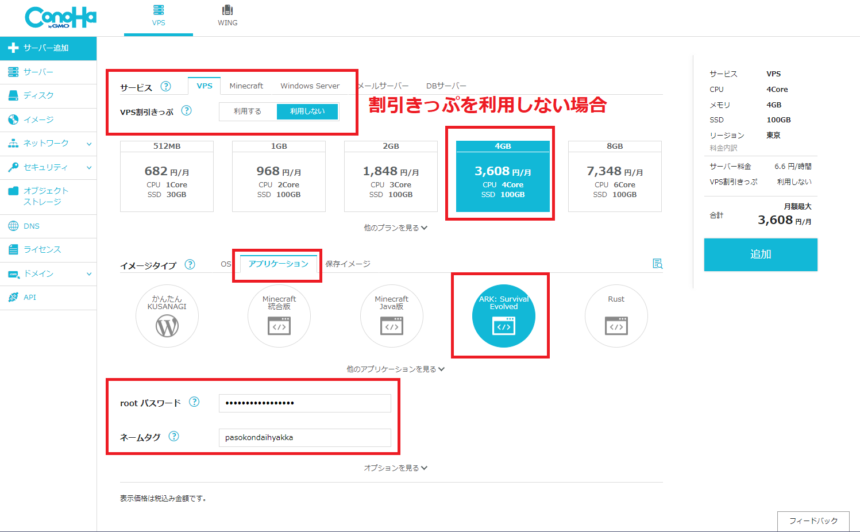860x532 pixels.
Task: Focus the ネームタグ input field
Action: tap(305, 438)
